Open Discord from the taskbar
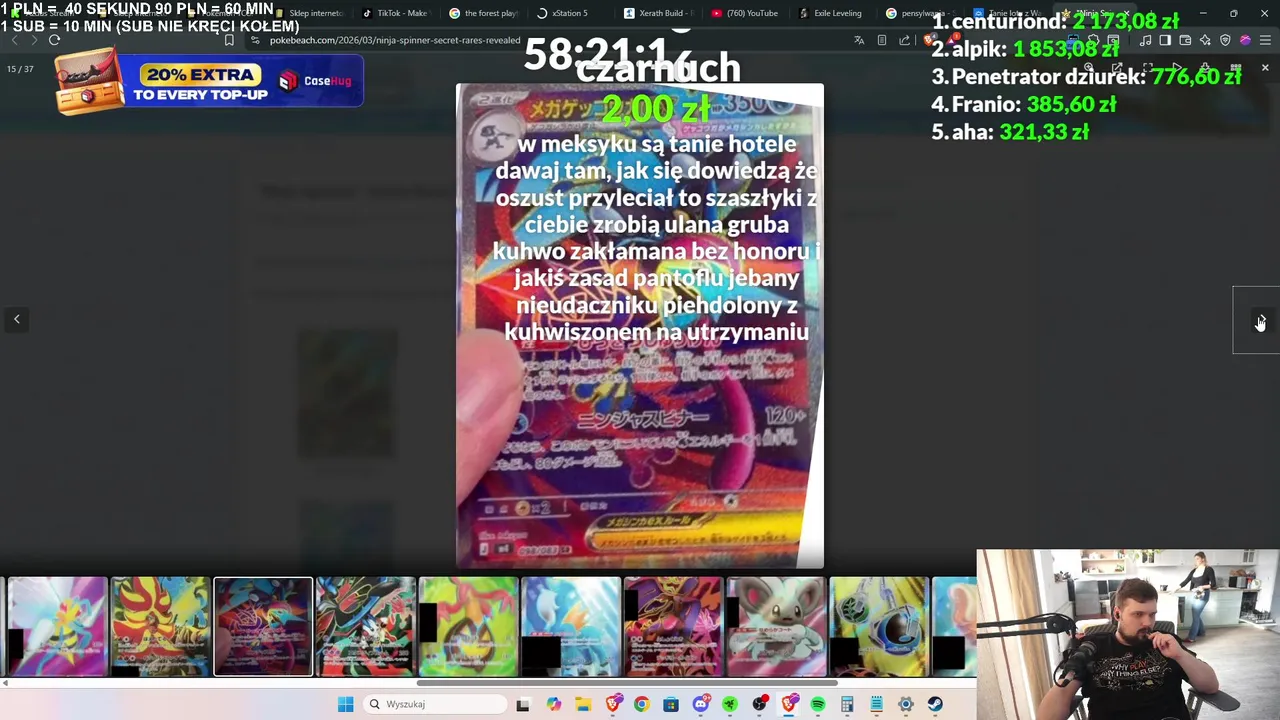Image resolution: width=1280 pixels, height=720 pixels. (x=701, y=704)
